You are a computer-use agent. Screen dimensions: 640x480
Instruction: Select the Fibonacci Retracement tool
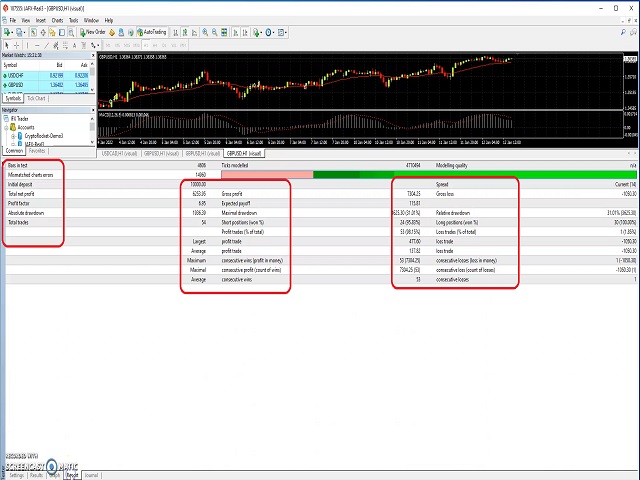[65, 45]
